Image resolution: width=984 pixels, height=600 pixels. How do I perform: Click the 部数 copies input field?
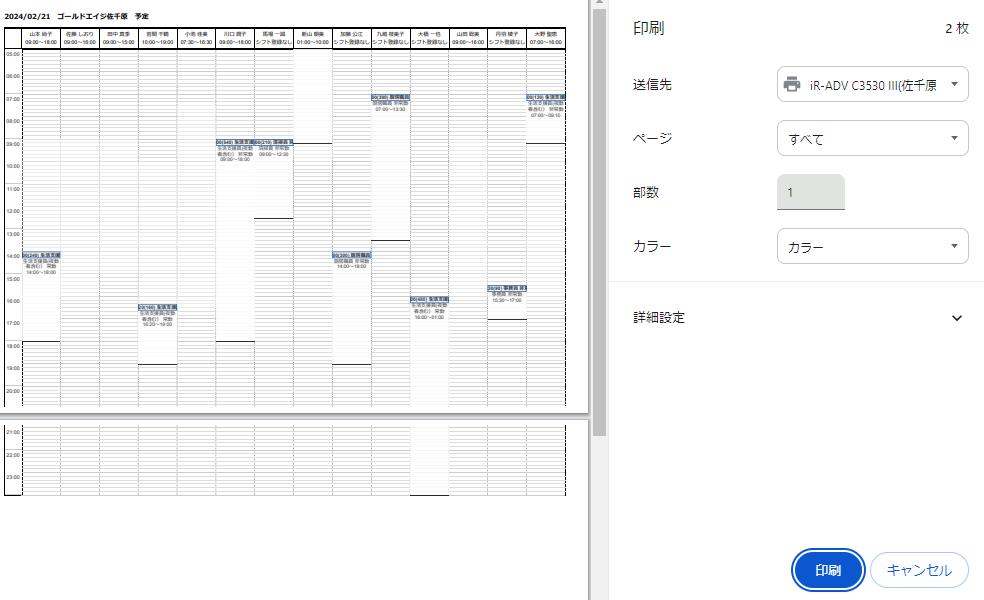point(810,192)
